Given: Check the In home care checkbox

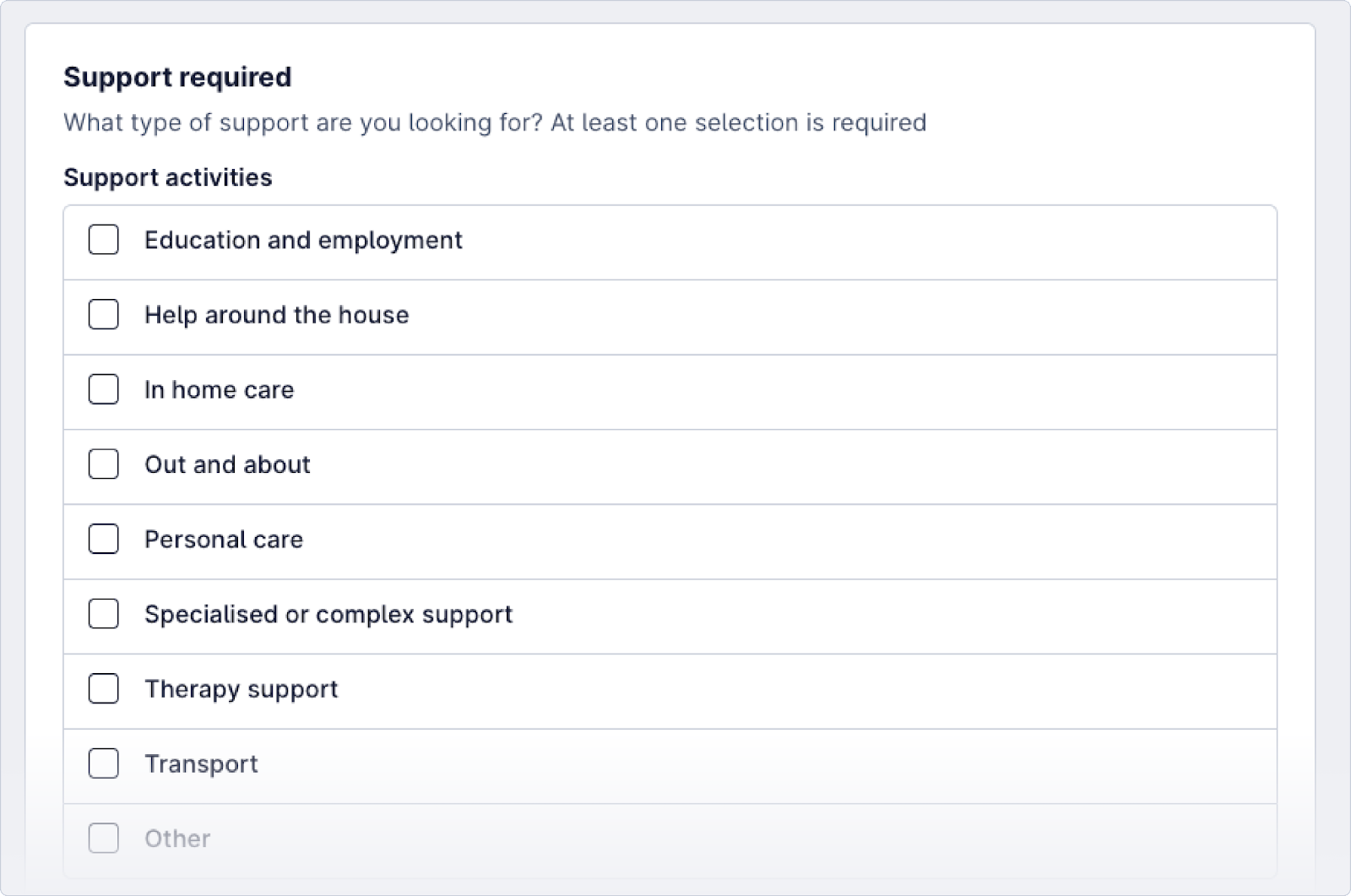Looking at the screenshot, I should [x=103, y=390].
